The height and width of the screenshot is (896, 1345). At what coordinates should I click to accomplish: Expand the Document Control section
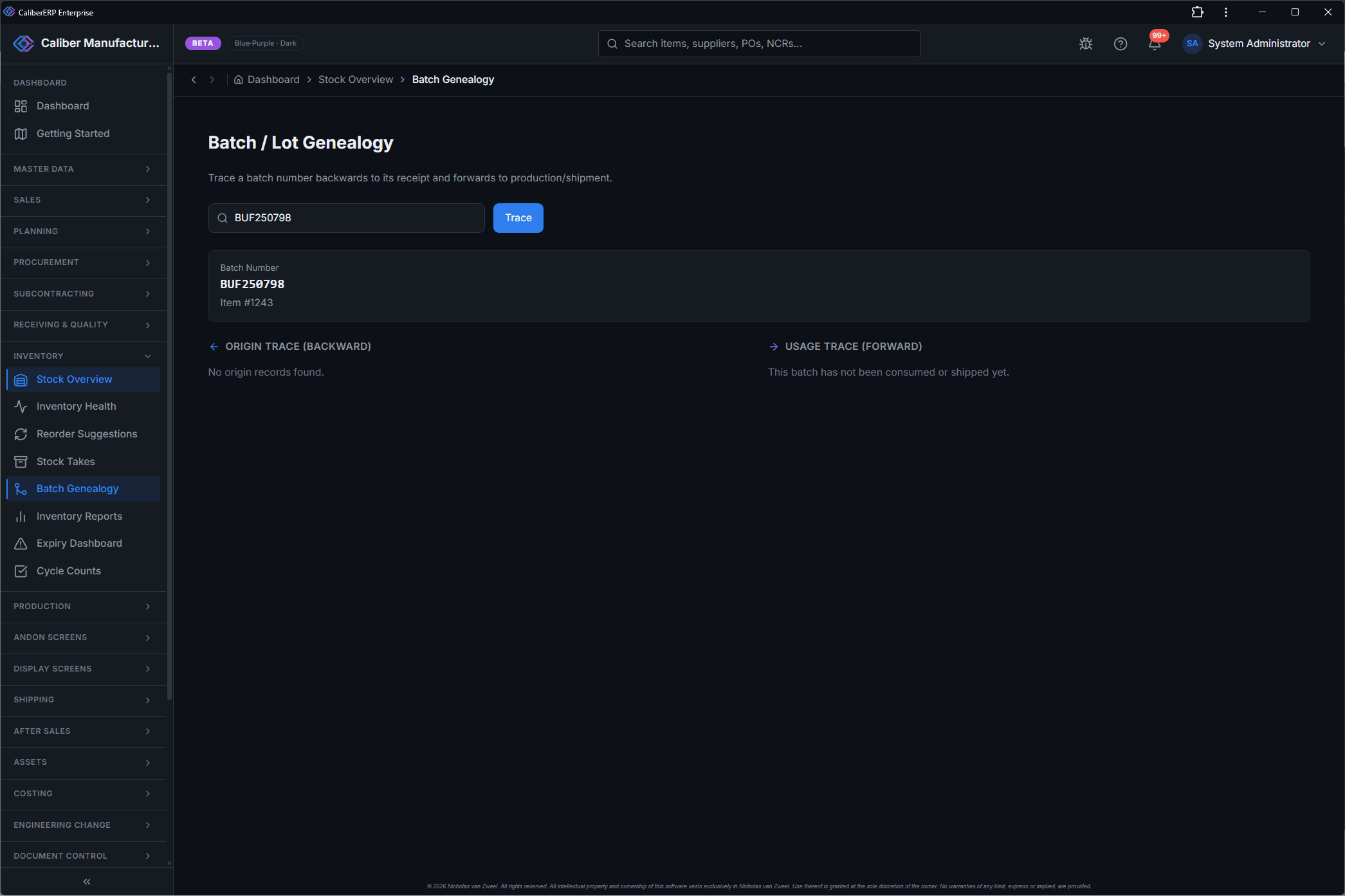(84, 856)
